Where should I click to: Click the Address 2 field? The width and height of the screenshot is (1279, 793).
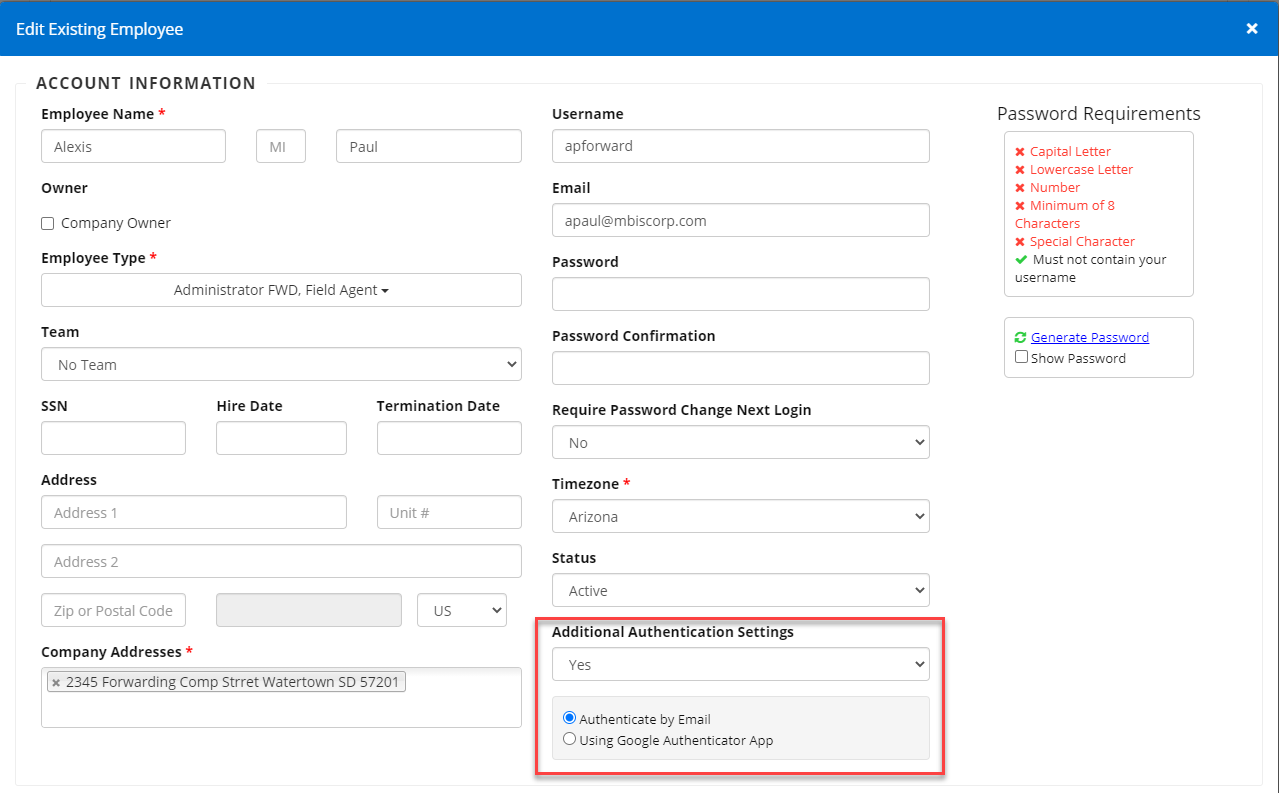tap(281, 561)
